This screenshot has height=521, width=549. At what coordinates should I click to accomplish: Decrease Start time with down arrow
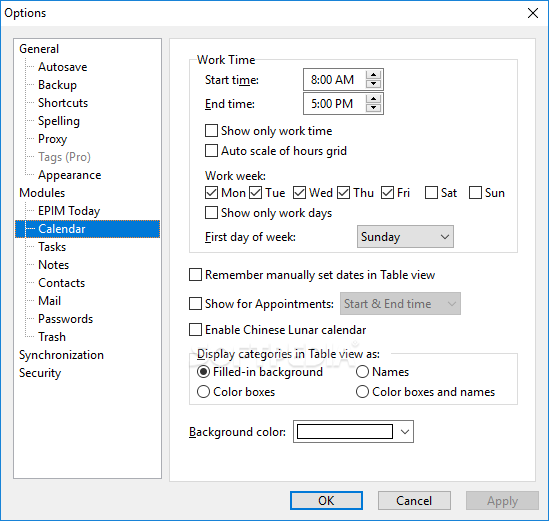click(x=374, y=84)
